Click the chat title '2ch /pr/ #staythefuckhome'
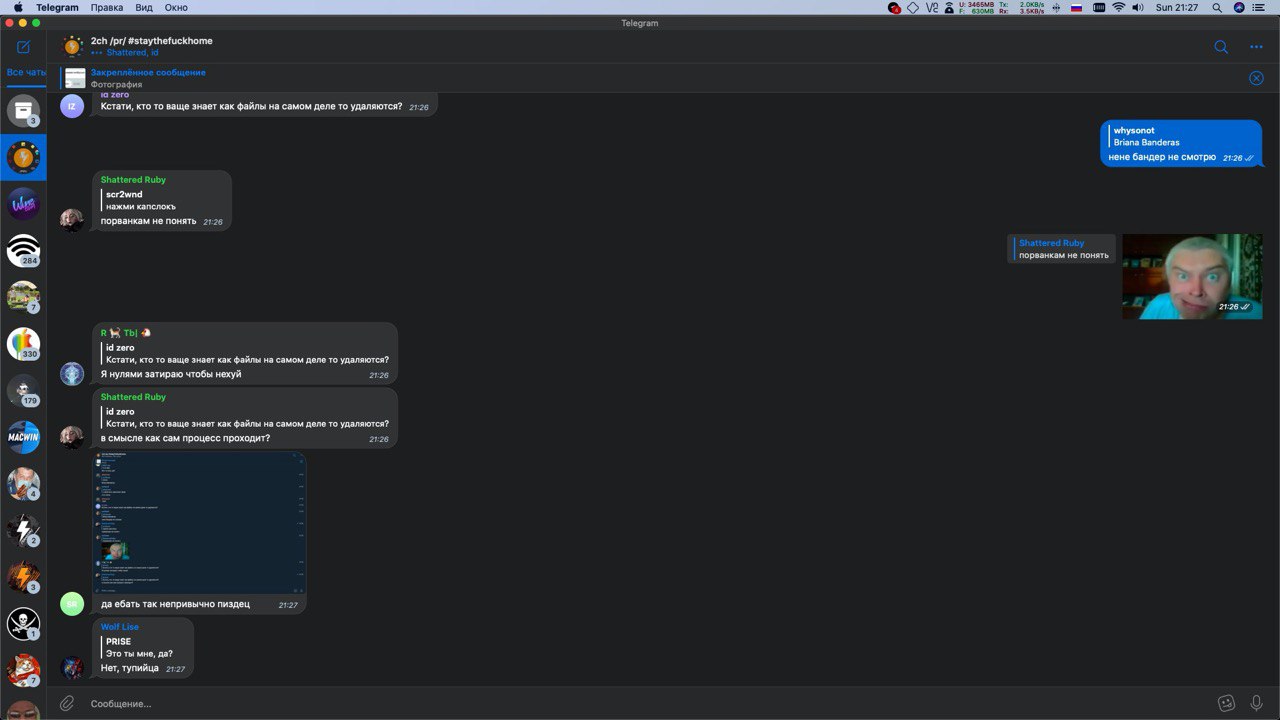The height and width of the screenshot is (720, 1280). [152, 41]
